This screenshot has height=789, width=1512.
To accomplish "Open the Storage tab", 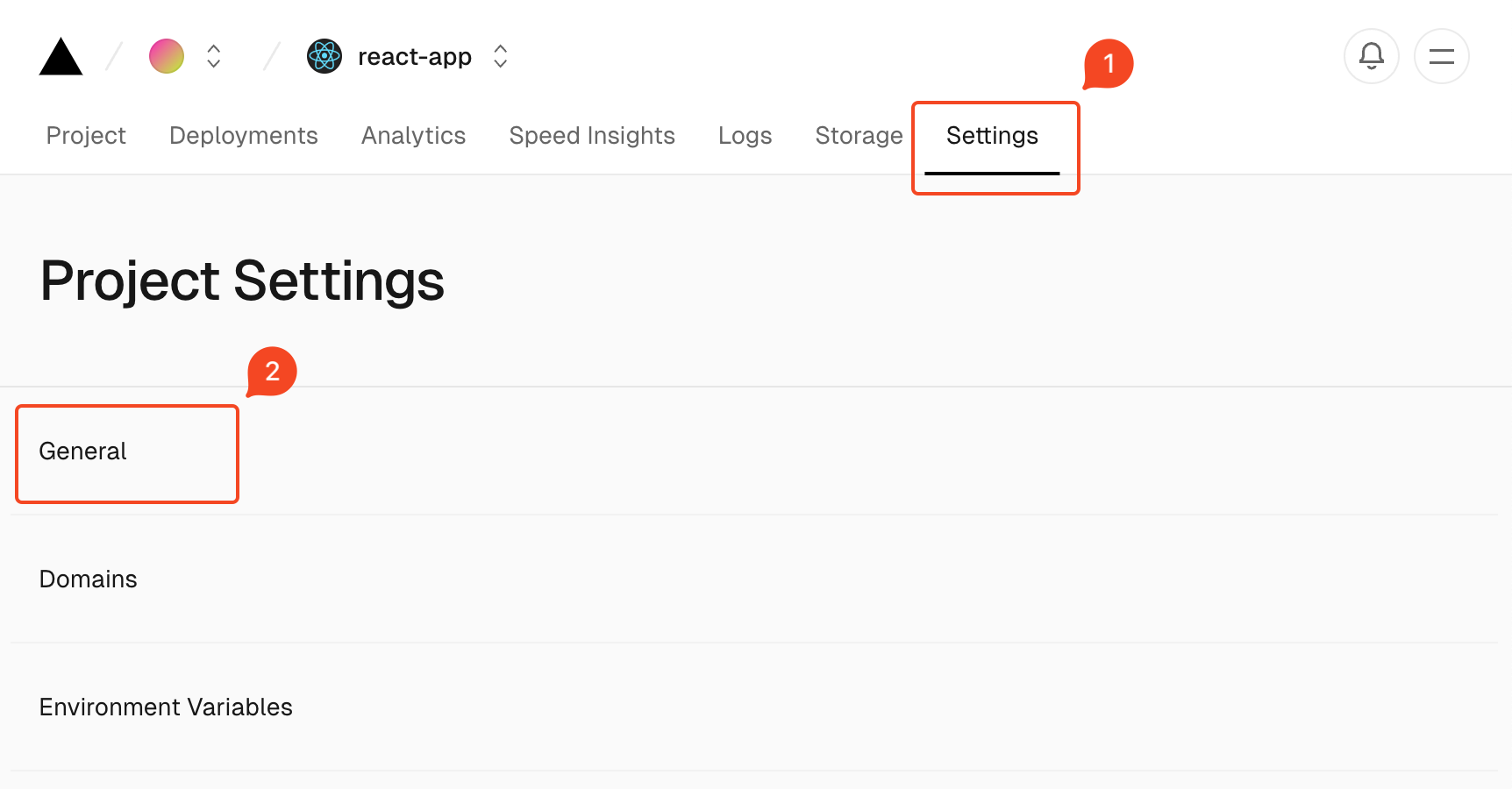I will coord(859,136).
